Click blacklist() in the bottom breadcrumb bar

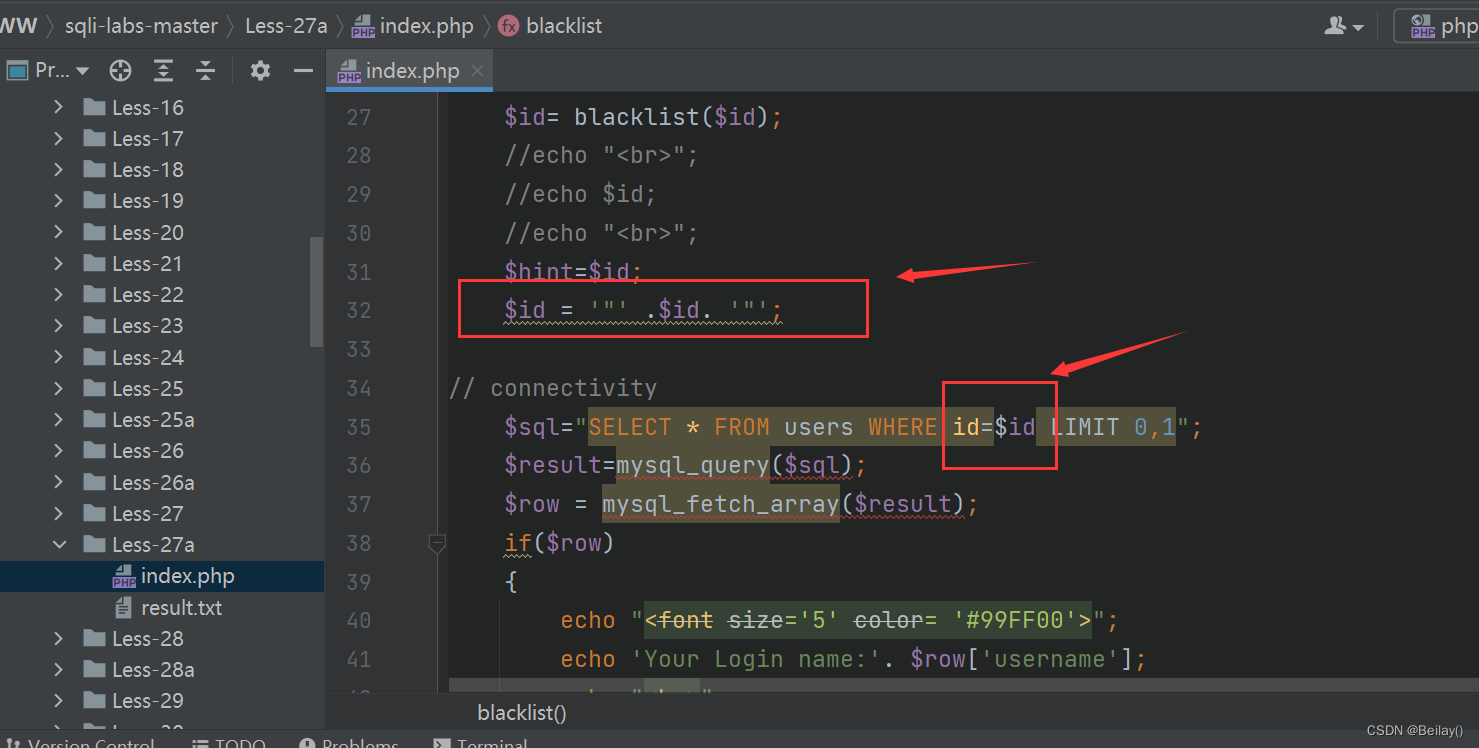click(522, 713)
